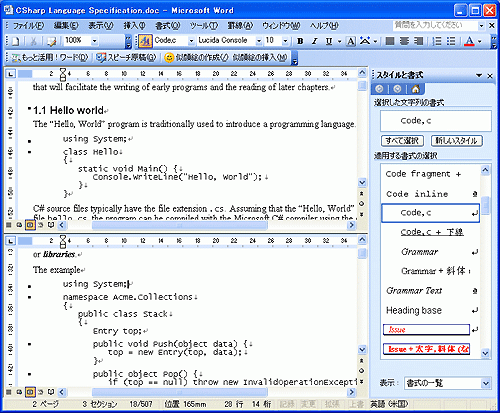
Task: Open the ツール(T) menu
Action: [204, 26]
